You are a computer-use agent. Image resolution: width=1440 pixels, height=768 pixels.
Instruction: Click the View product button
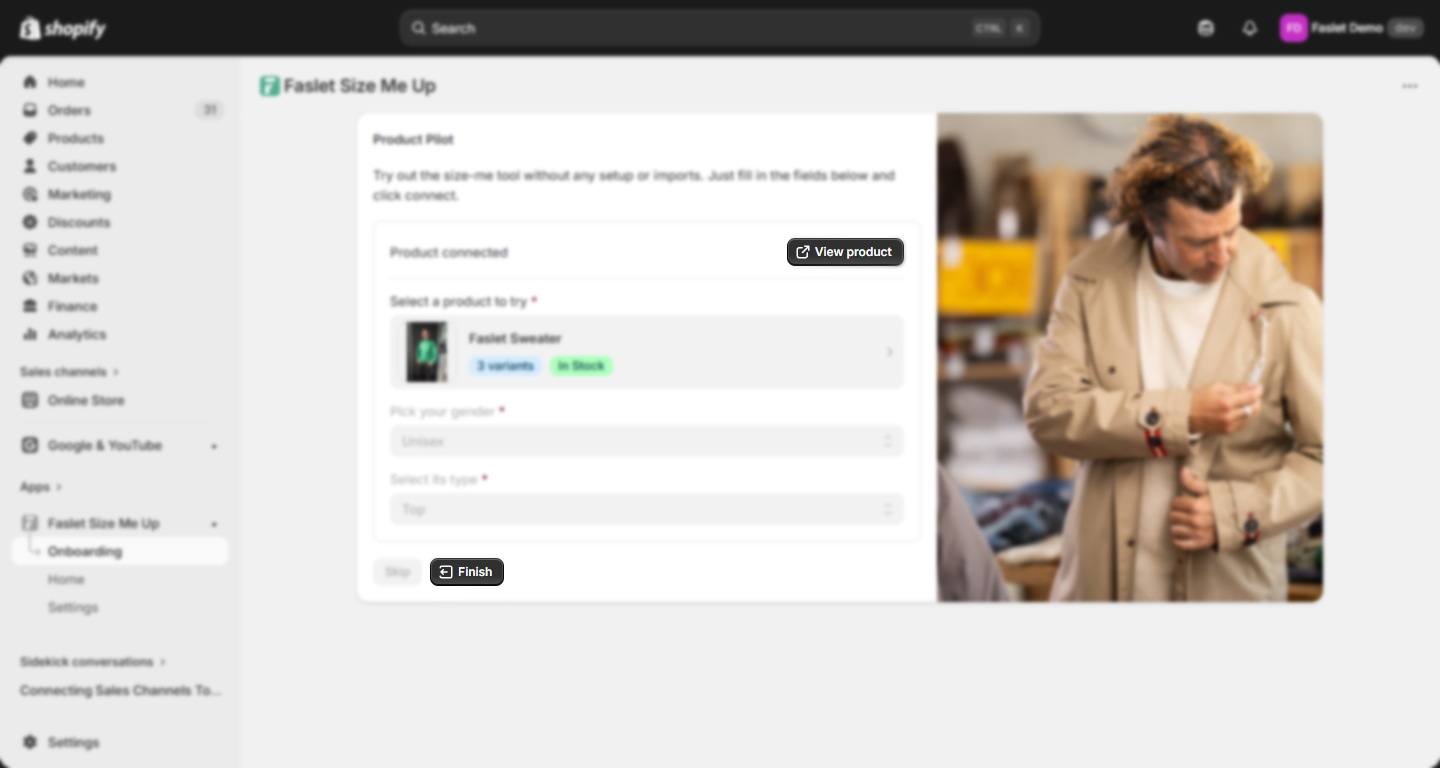pos(845,252)
